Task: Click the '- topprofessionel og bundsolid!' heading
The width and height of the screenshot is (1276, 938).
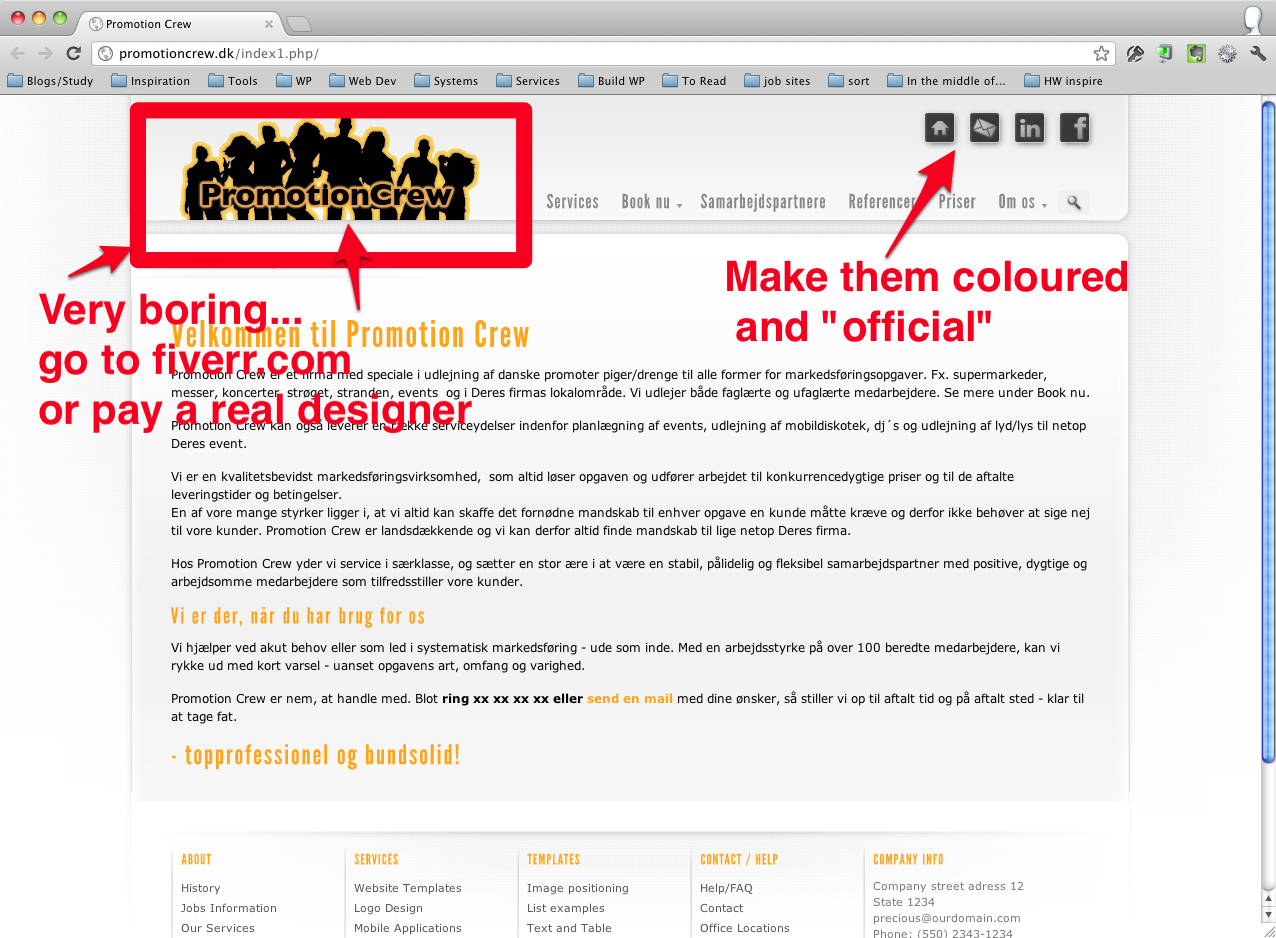Action: [316, 755]
